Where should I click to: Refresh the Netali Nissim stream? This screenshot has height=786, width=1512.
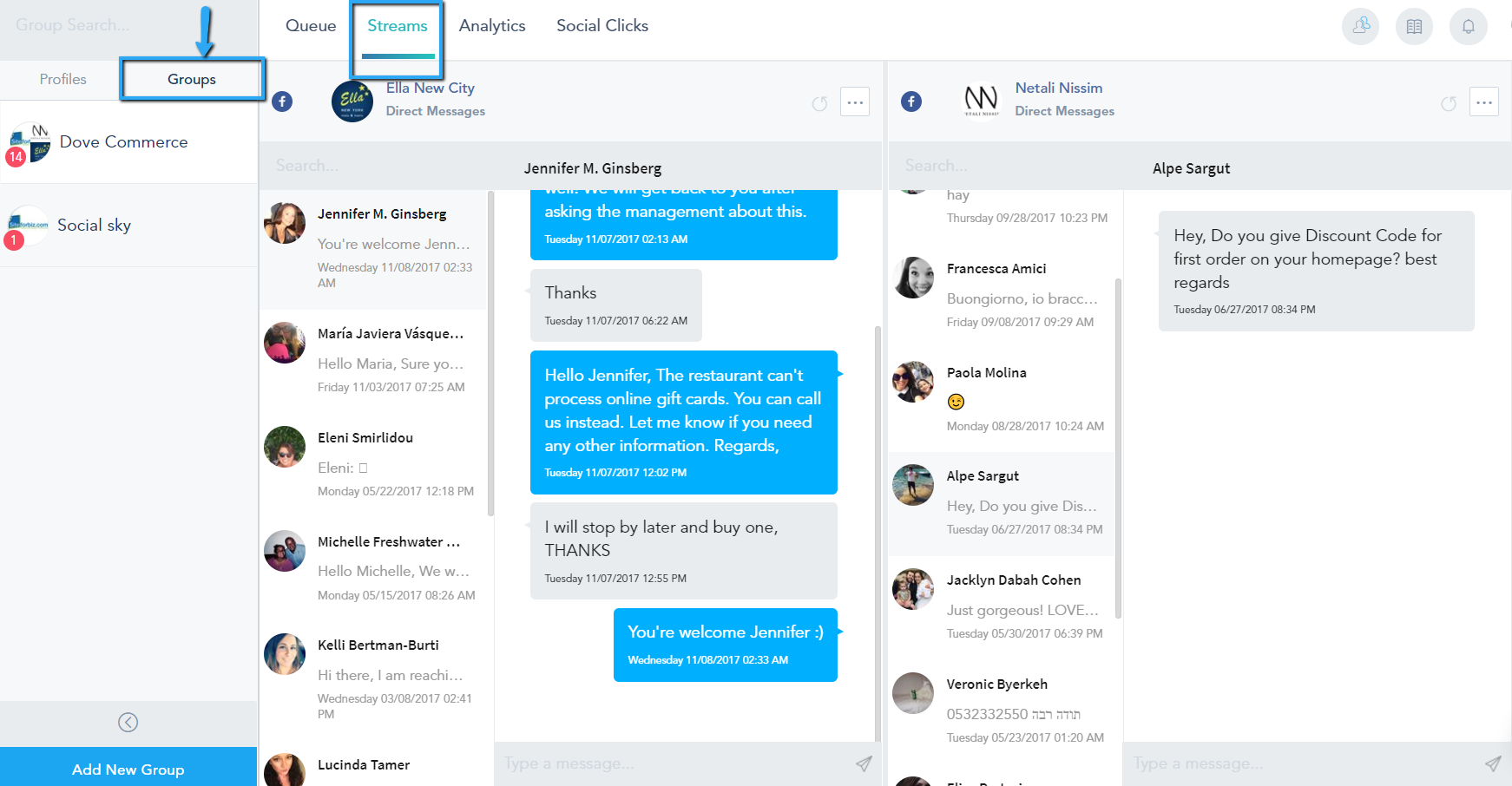(x=1449, y=104)
